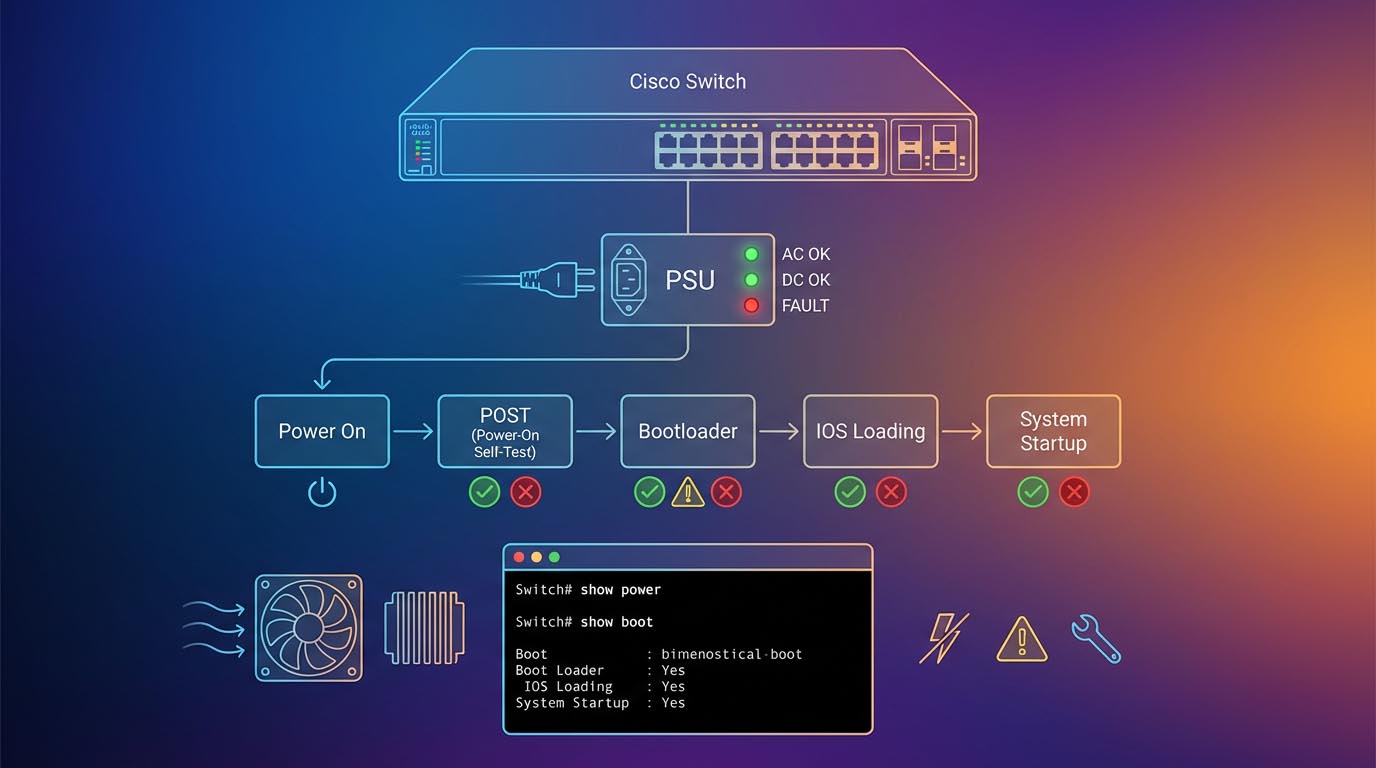The image size is (1376, 768).
Task: Select the green checkmark under System Startup
Action: 1033,492
